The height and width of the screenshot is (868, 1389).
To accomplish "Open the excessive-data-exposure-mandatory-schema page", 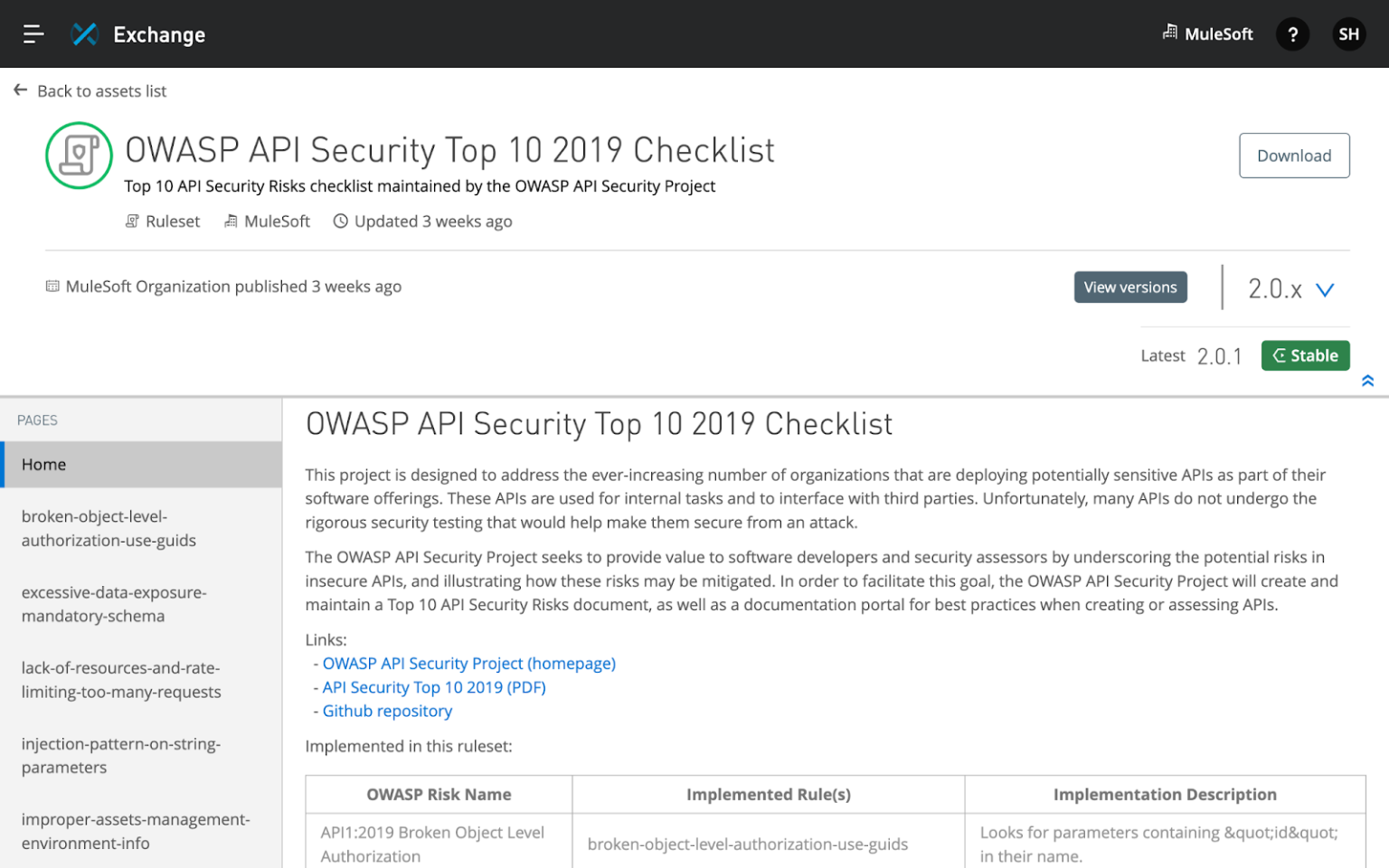I will click(x=114, y=604).
